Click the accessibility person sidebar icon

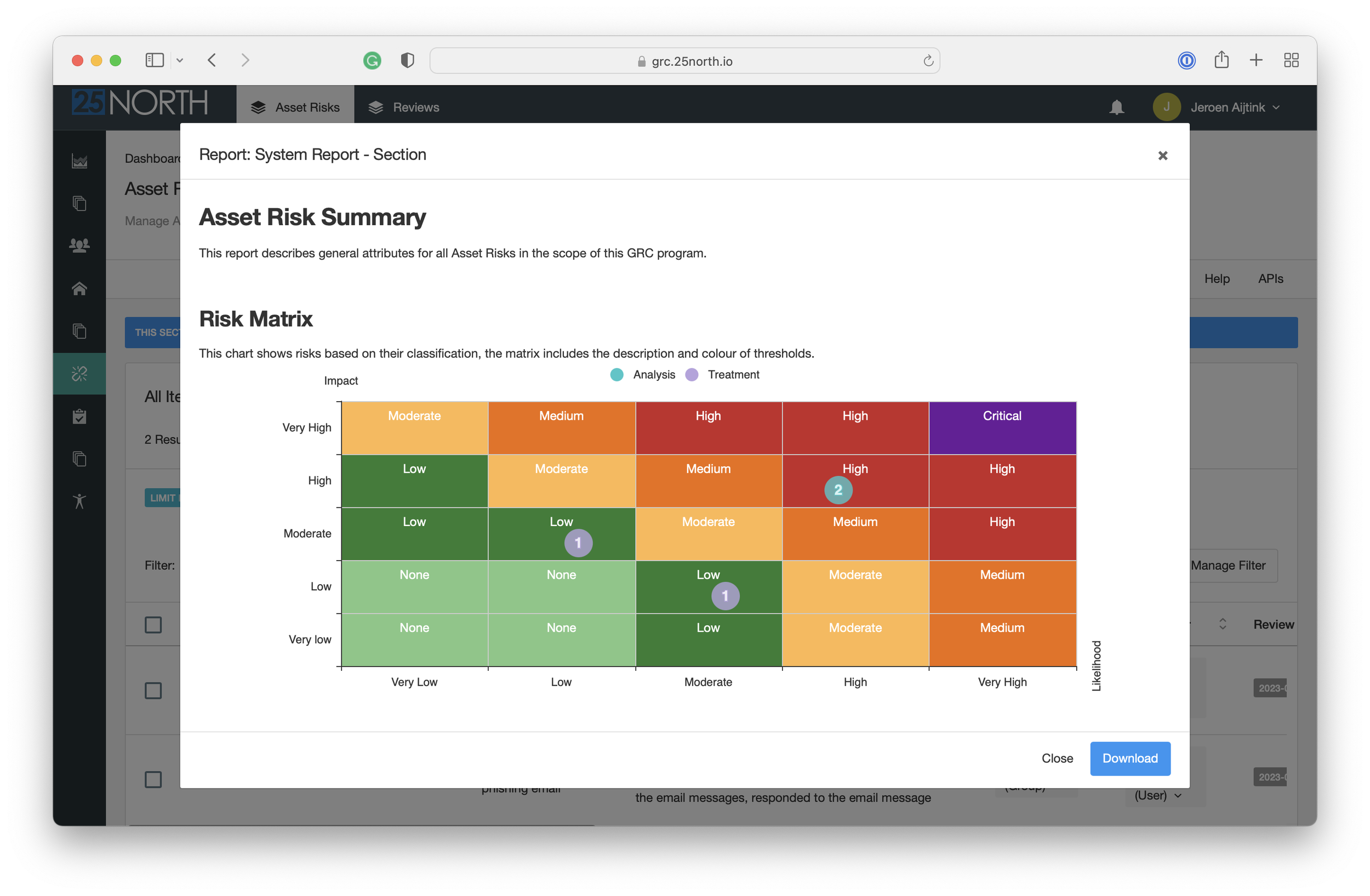[x=79, y=501]
